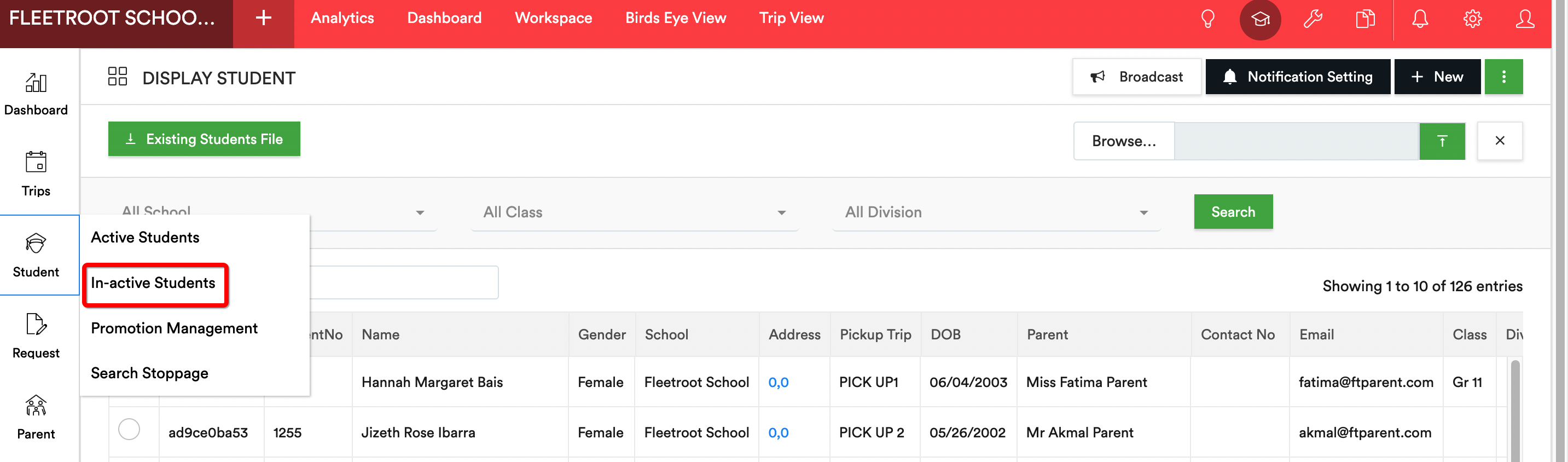Click the green Search button

(x=1233, y=212)
